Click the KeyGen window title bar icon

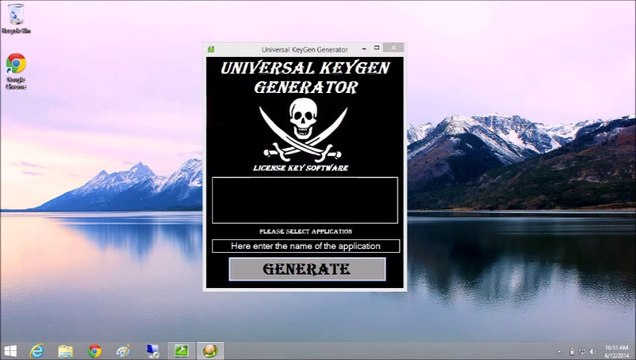pyautogui.click(x=211, y=49)
